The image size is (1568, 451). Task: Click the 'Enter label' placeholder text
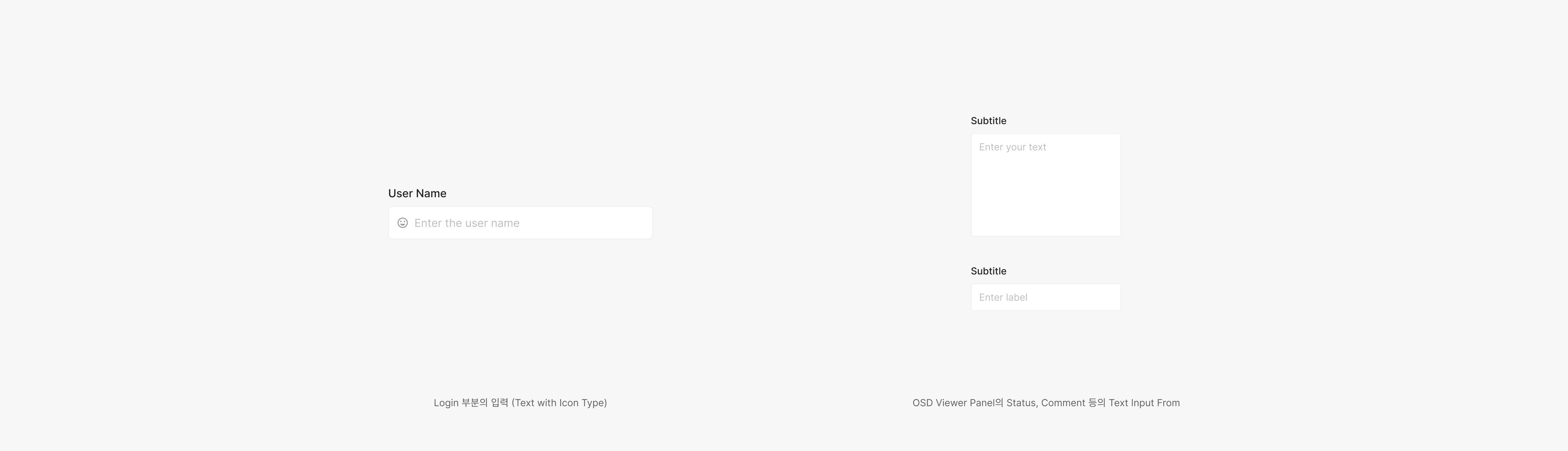click(x=1003, y=298)
